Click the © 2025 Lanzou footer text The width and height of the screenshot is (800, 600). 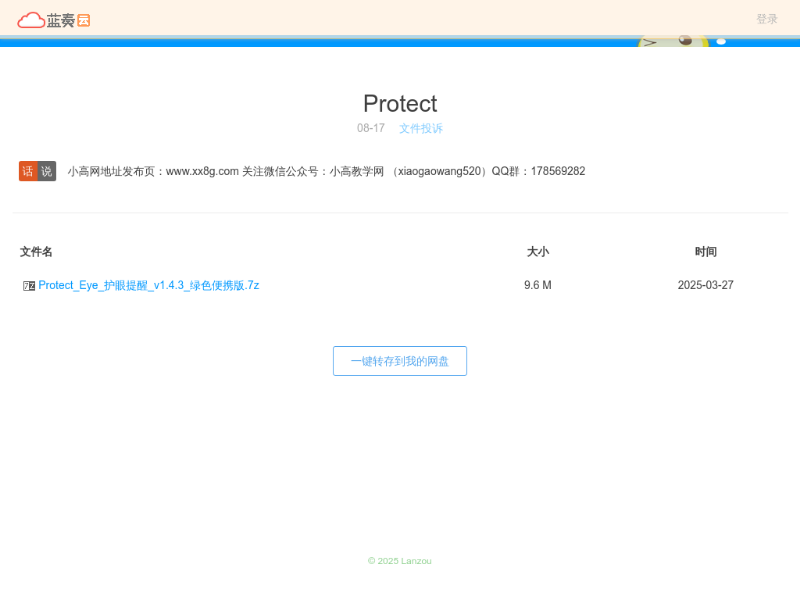[400, 561]
